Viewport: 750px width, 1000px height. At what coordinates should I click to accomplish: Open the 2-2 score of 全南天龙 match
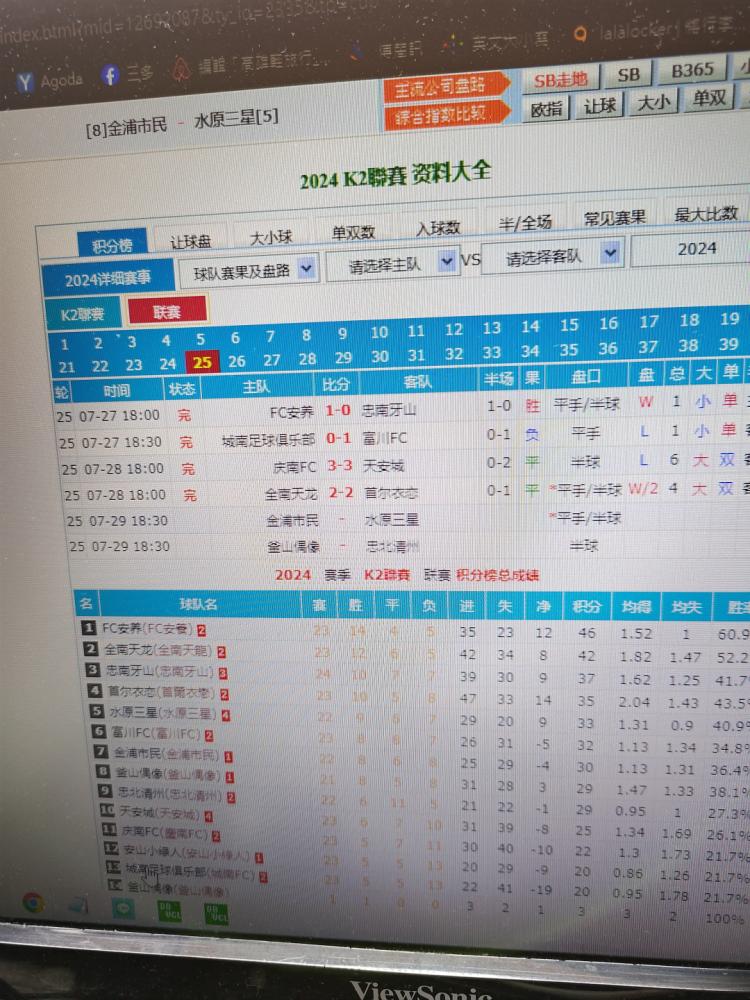pyautogui.click(x=341, y=492)
